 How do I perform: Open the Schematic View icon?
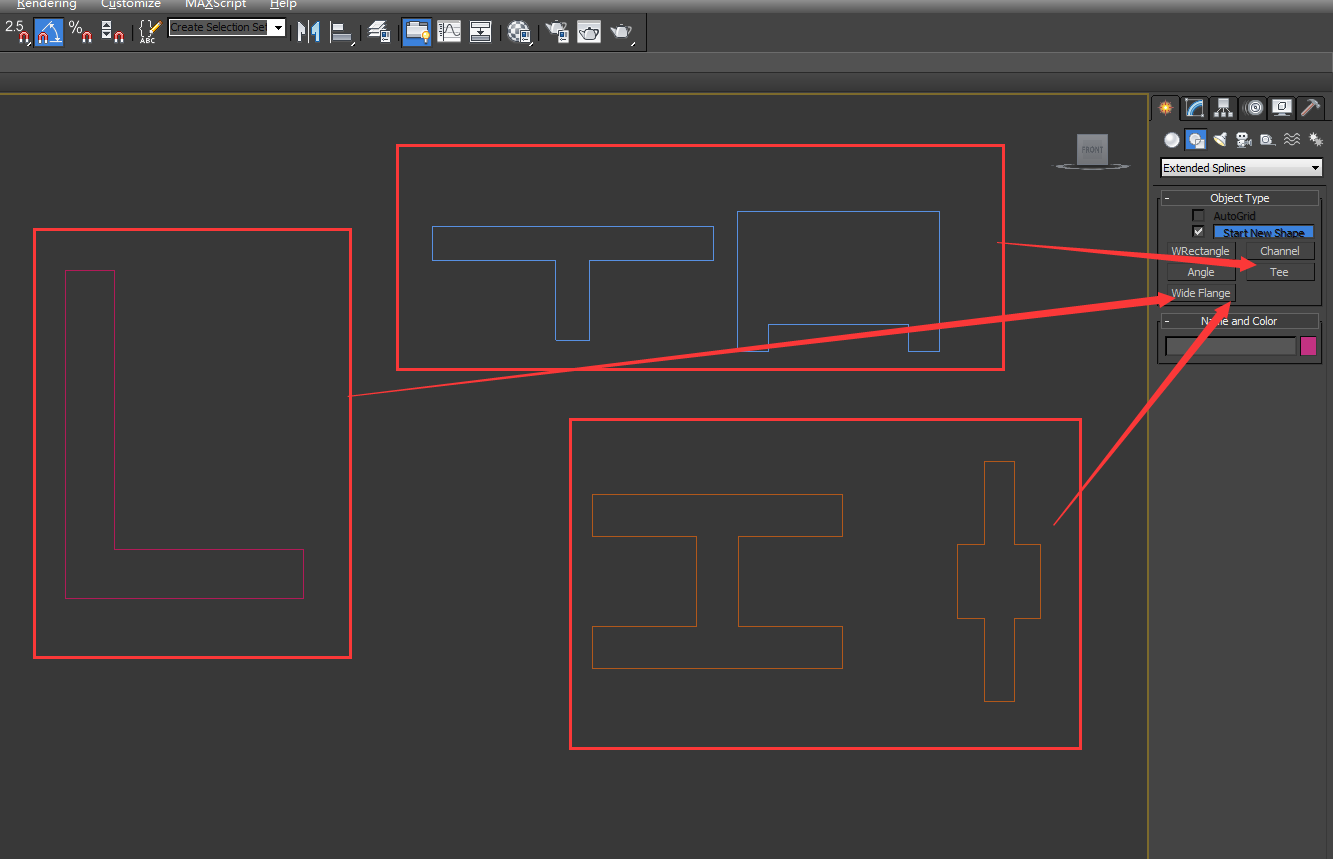(x=481, y=32)
